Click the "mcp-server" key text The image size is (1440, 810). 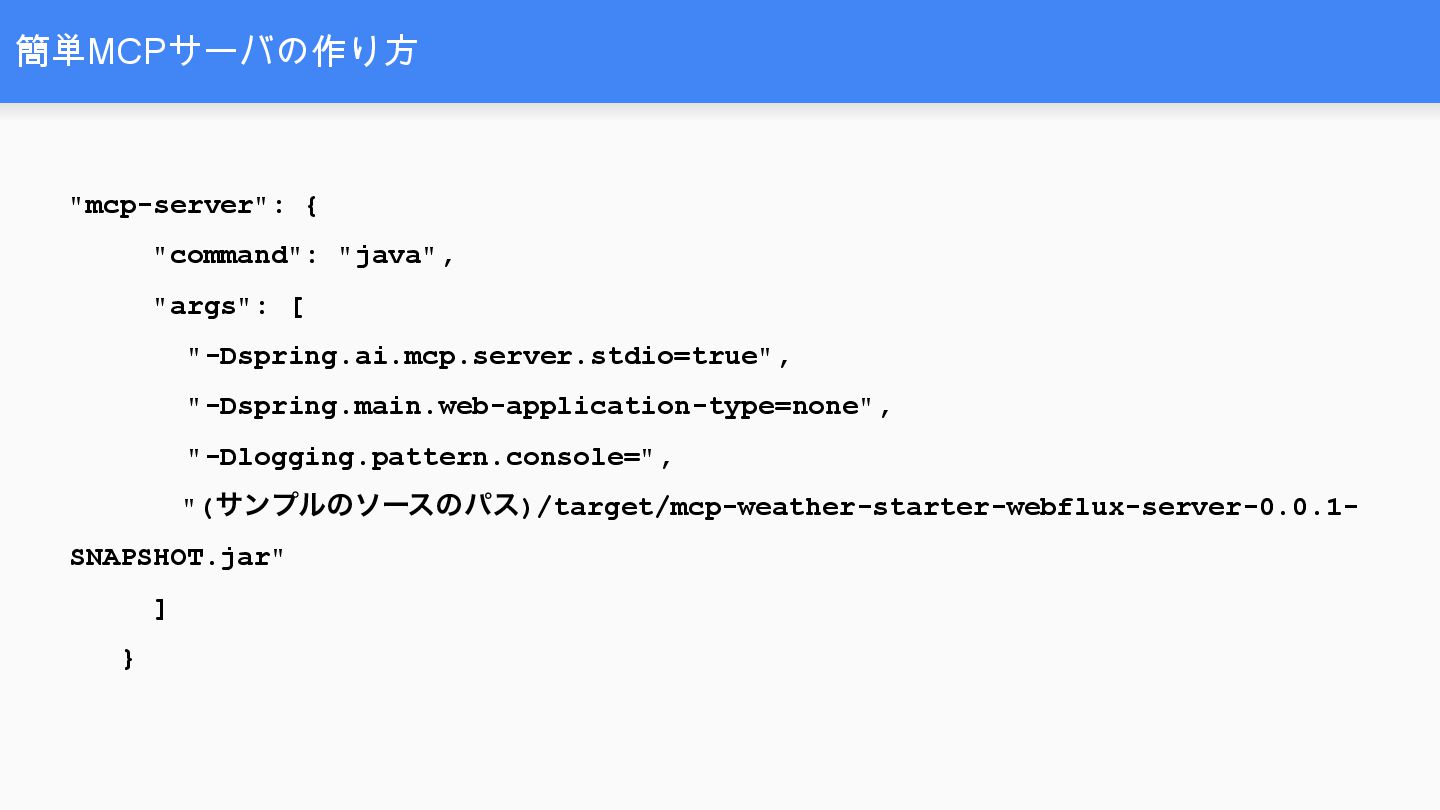coord(170,206)
